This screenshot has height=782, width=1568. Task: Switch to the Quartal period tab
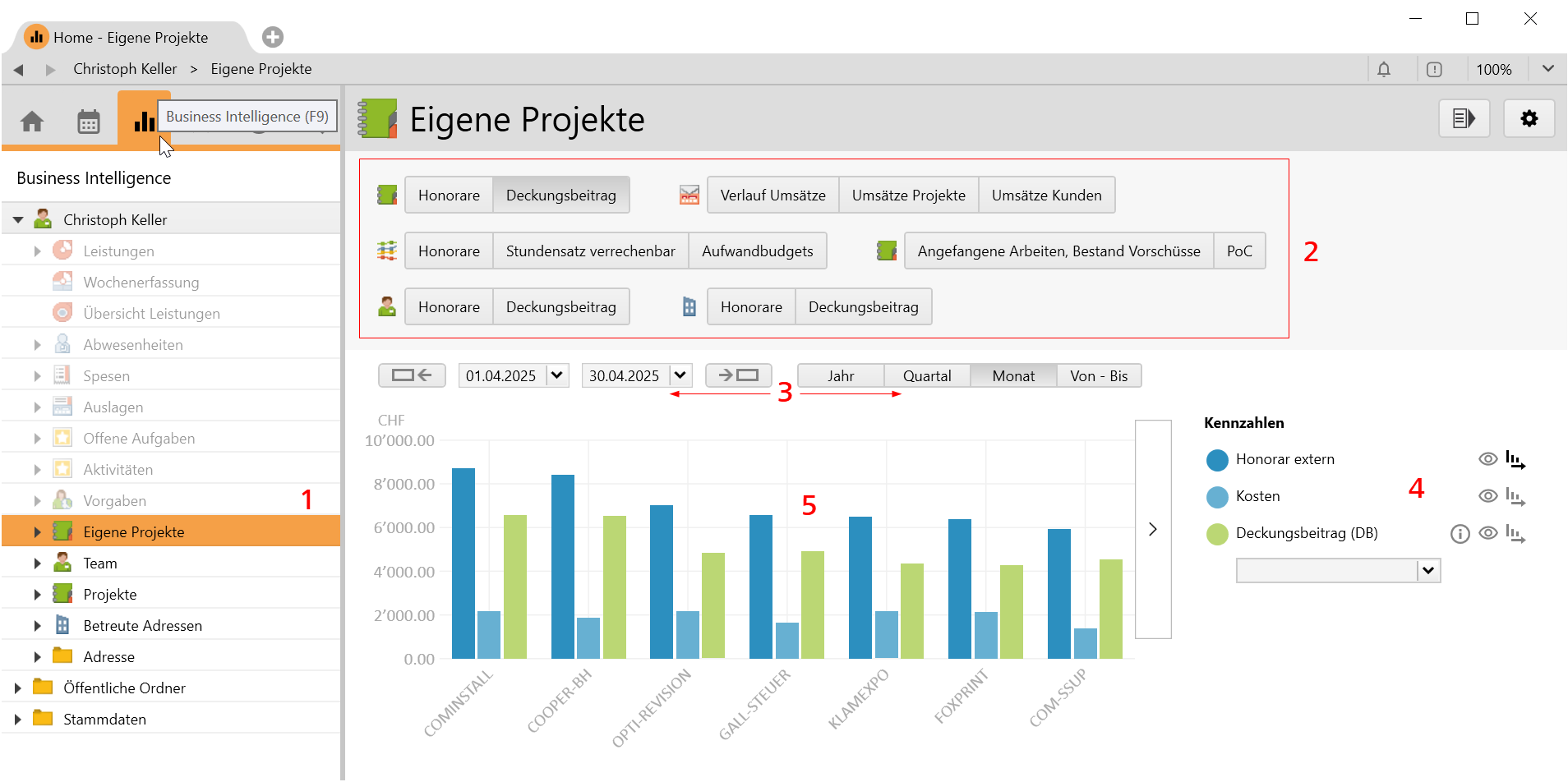[x=927, y=375]
